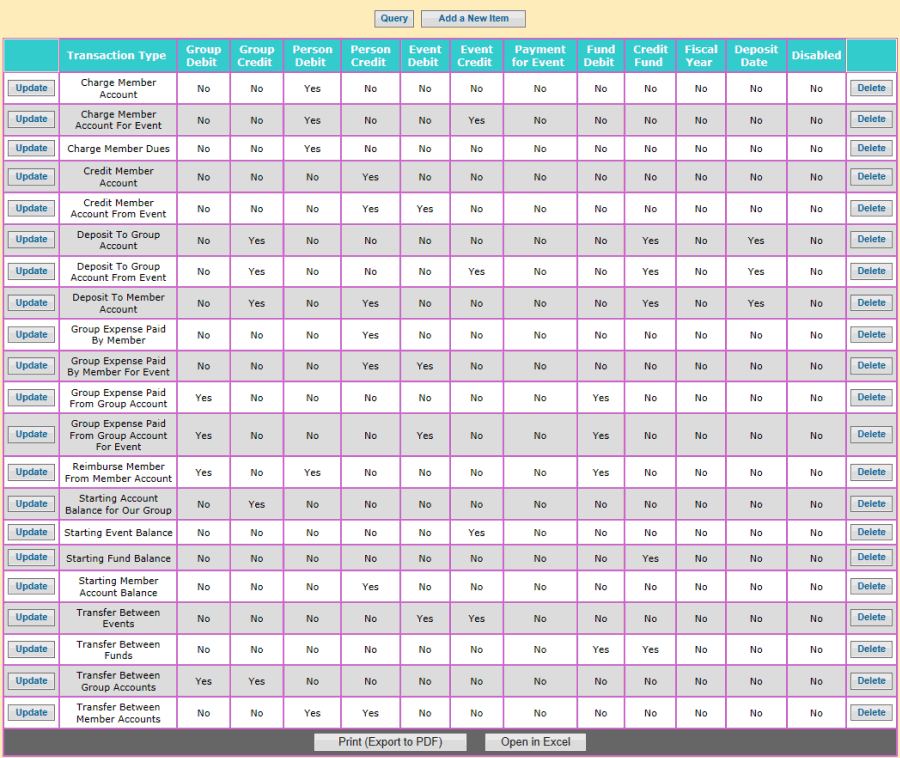900x758 pixels.
Task: Update the Starting Fund Balance row
Action: pos(32,557)
